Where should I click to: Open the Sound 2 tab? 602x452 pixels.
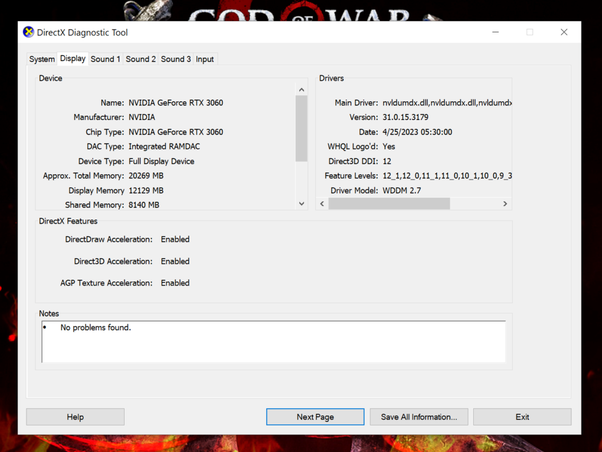[141, 59]
